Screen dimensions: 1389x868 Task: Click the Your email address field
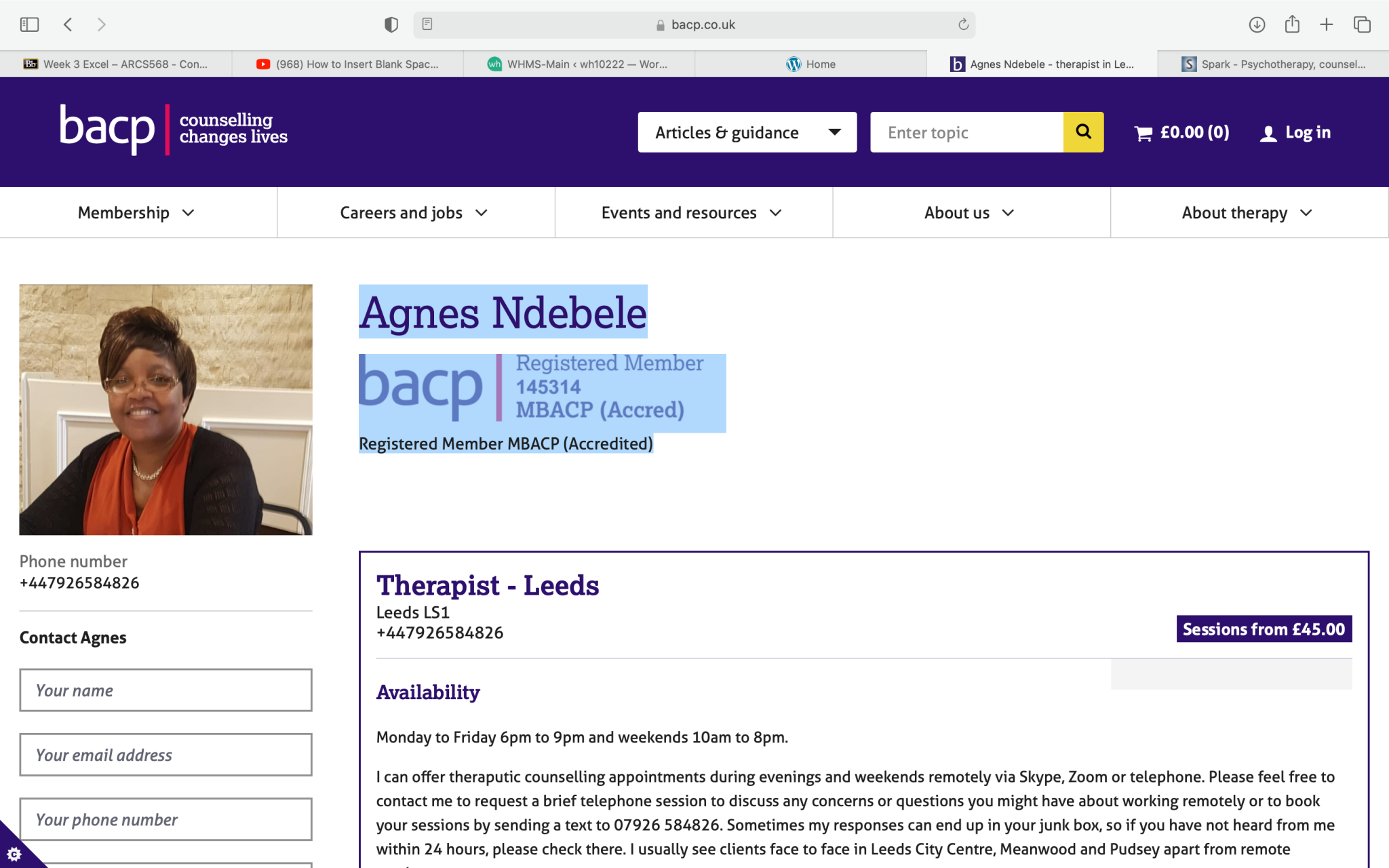(165, 755)
